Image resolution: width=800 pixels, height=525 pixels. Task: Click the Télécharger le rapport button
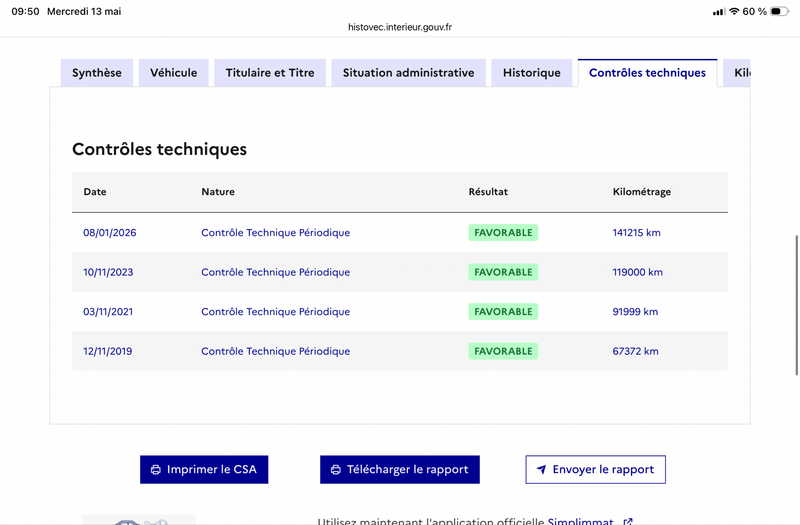pyautogui.click(x=399, y=469)
